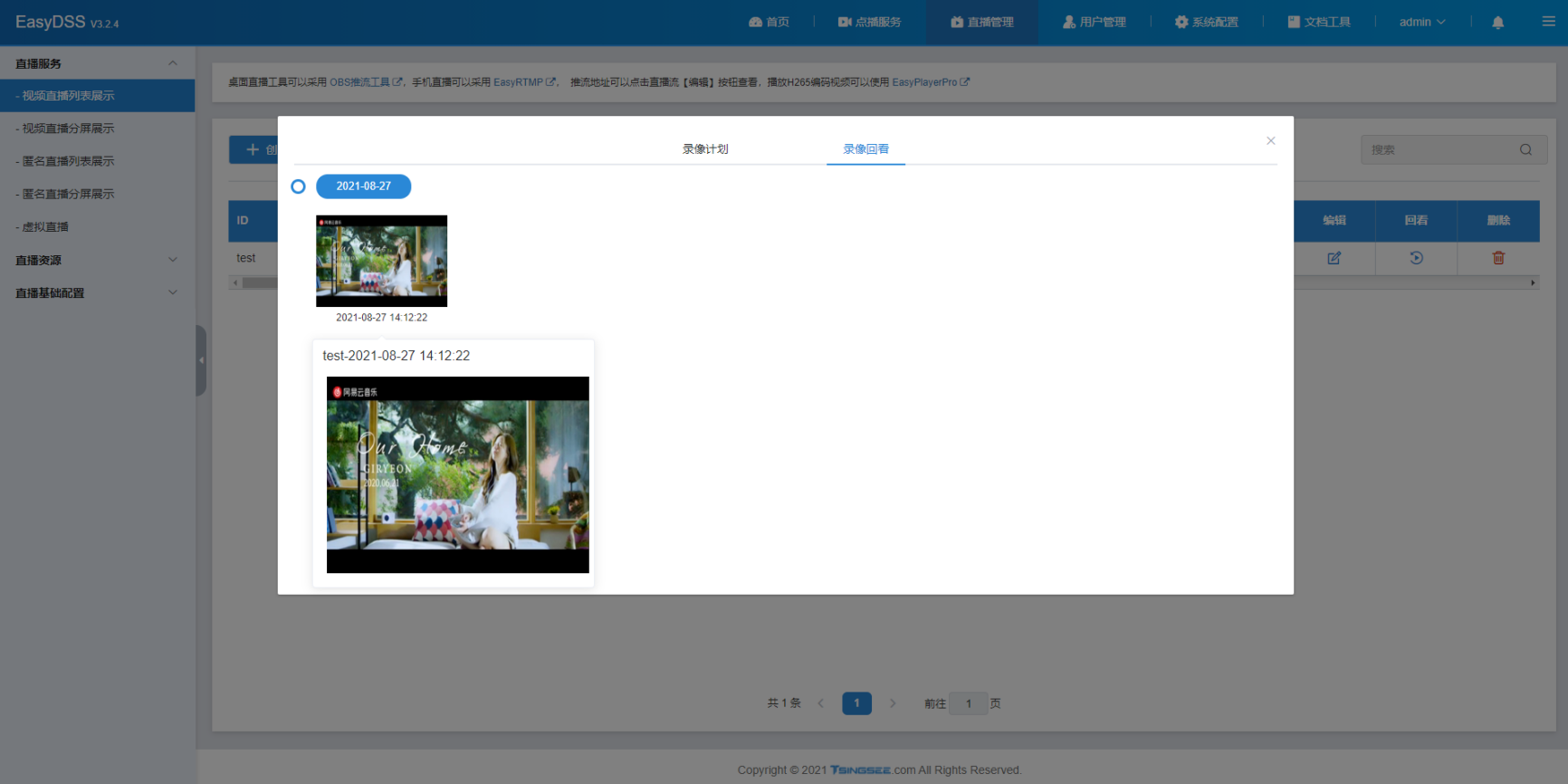Image resolution: width=1568 pixels, height=784 pixels.
Task: Select 视频直播列表展示 in sidebar
Action: coord(97,96)
